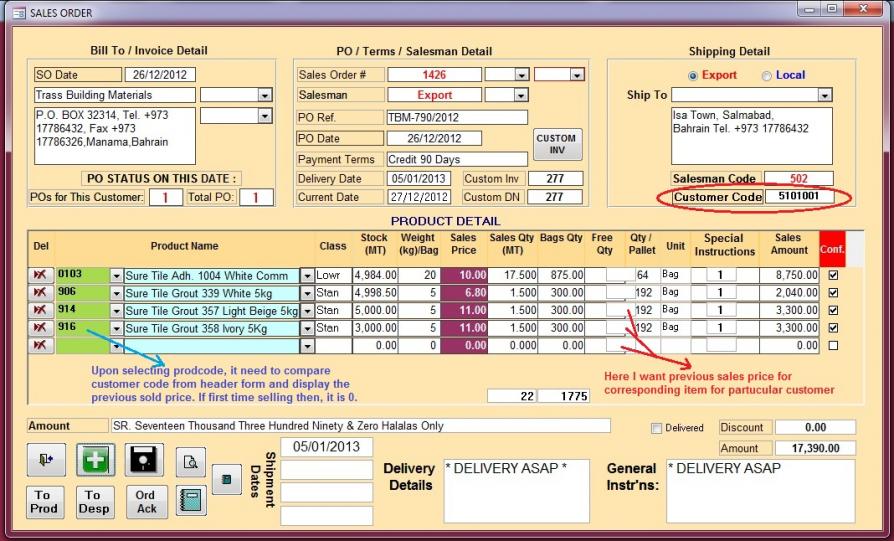Open product name dropdown on empty row
This screenshot has height=541, width=894.
click(307, 346)
